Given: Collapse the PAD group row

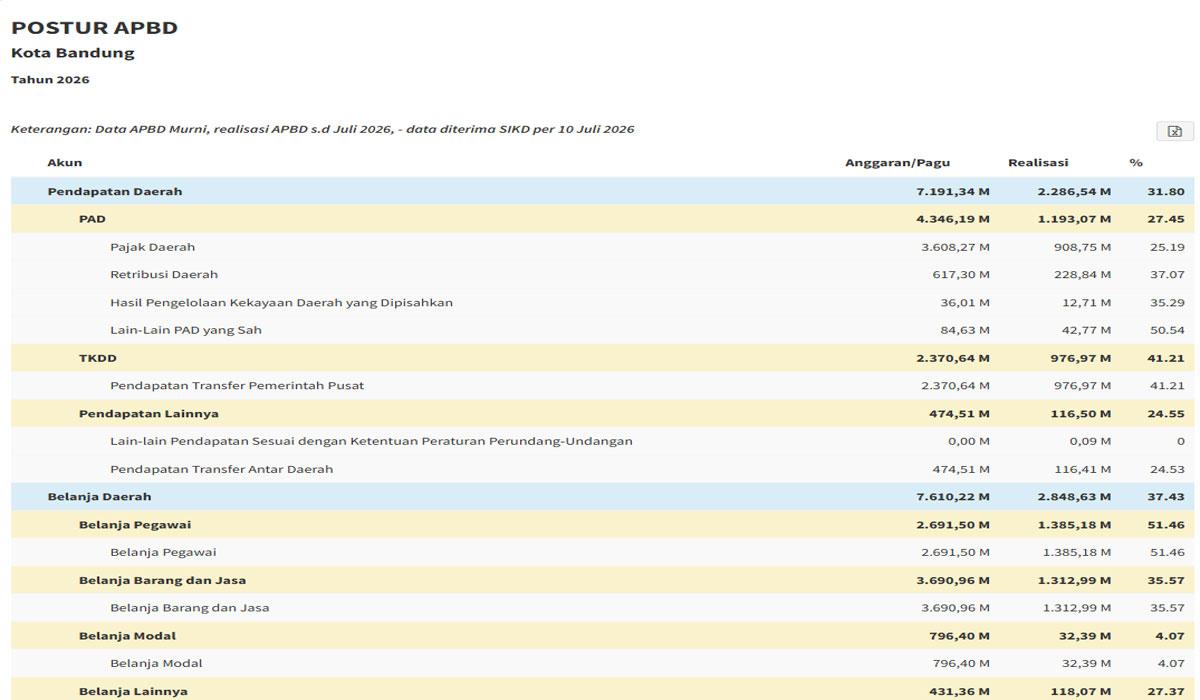Looking at the screenshot, I should click(x=603, y=219).
